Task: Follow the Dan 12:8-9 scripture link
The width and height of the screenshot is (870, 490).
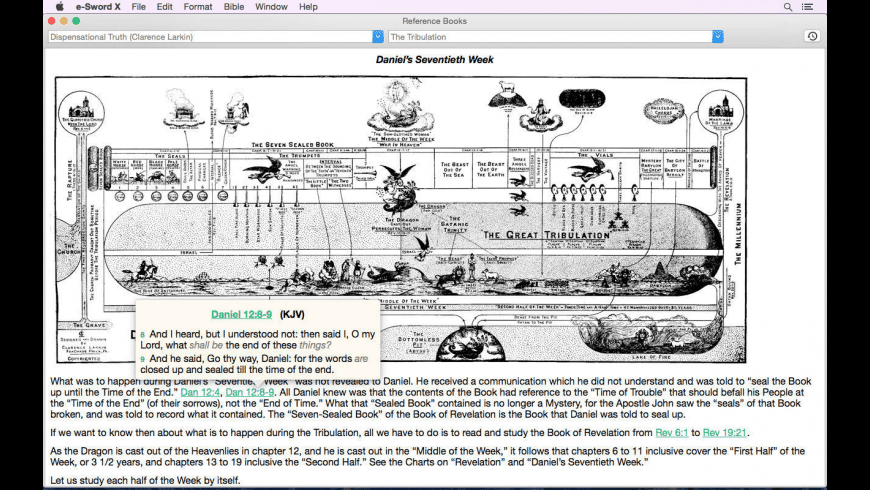Action: click(x=250, y=392)
